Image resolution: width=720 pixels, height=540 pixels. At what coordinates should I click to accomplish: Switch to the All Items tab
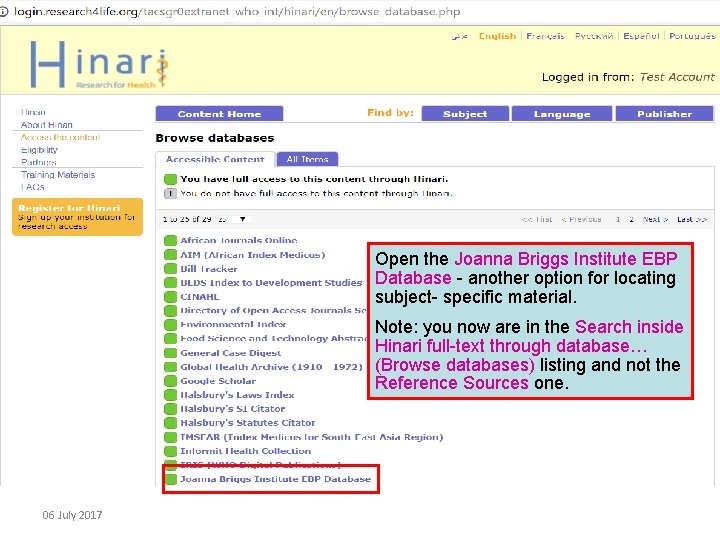pos(307,159)
